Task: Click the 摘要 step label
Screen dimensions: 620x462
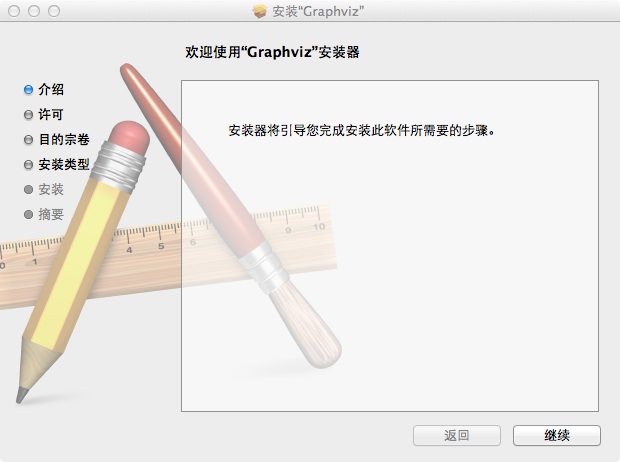Action: click(51, 214)
